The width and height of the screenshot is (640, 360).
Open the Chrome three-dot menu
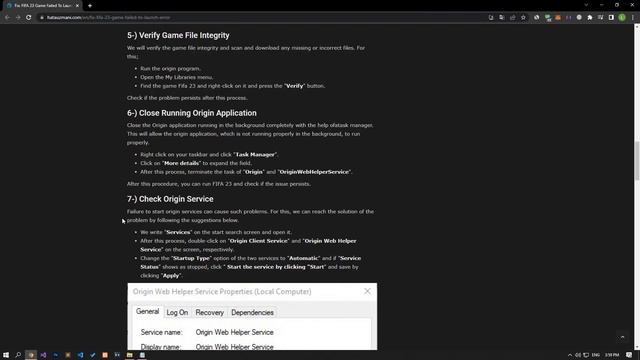pyautogui.click(x=633, y=18)
